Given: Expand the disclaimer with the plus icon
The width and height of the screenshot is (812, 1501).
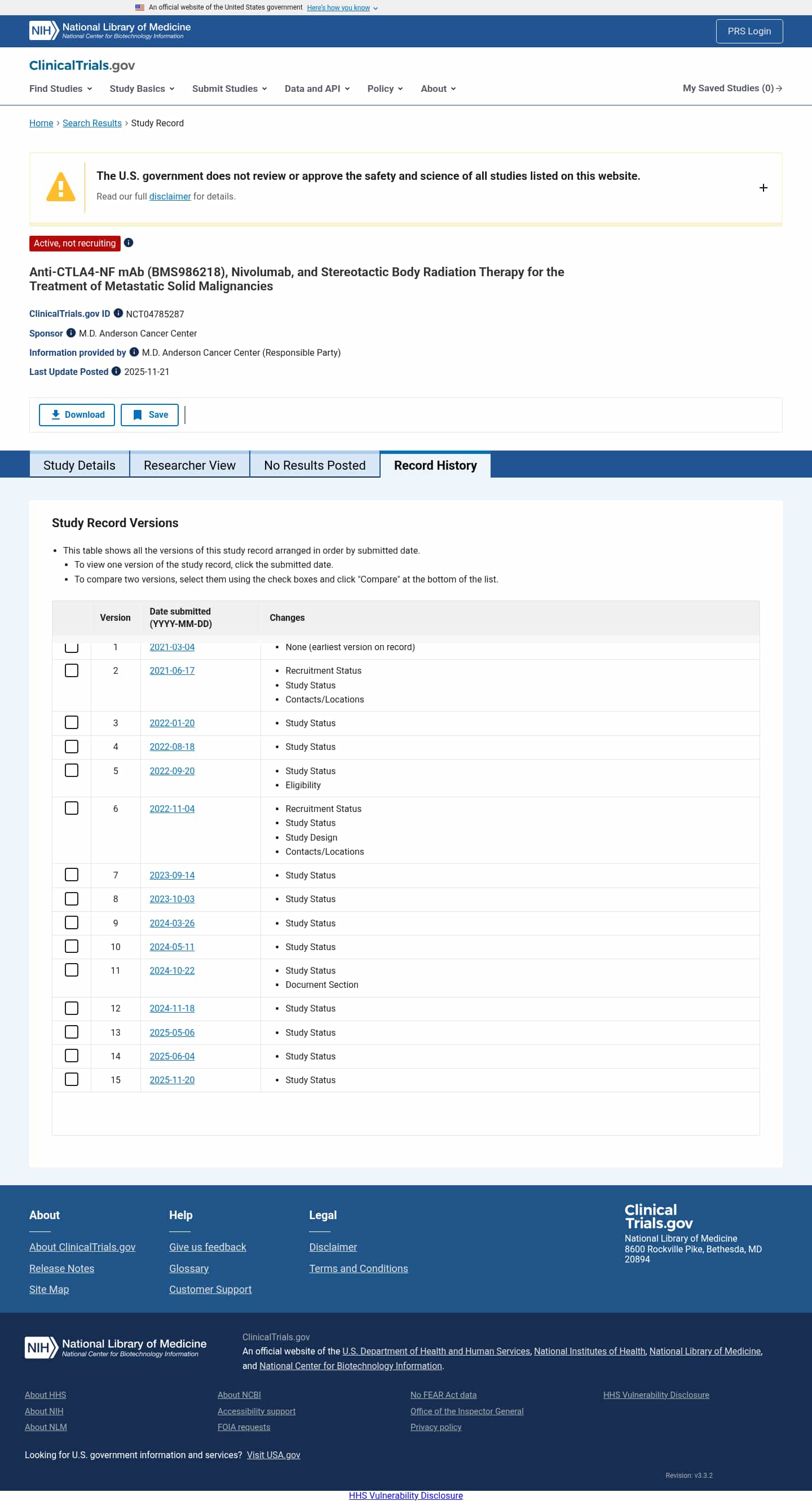Looking at the screenshot, I should [x=763, y=188].
